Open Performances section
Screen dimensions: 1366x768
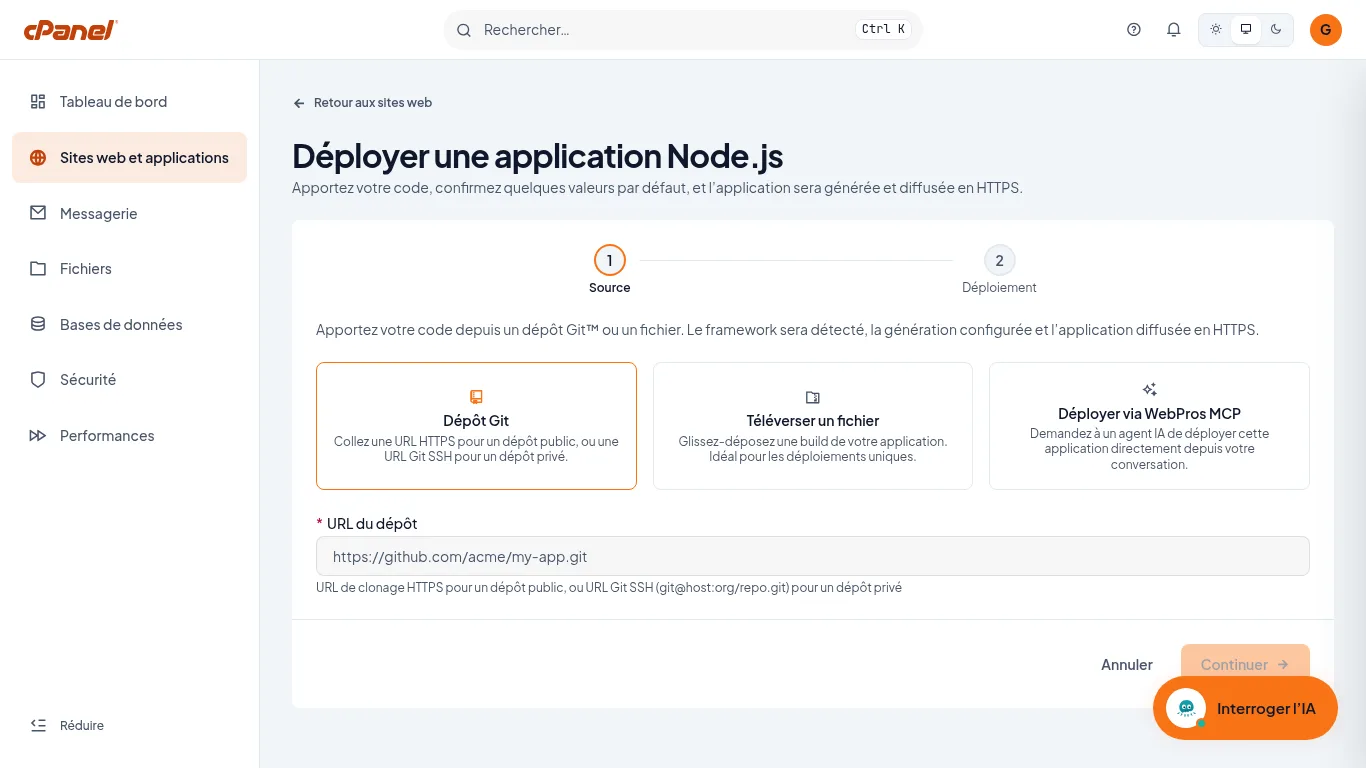coord(129,436)
